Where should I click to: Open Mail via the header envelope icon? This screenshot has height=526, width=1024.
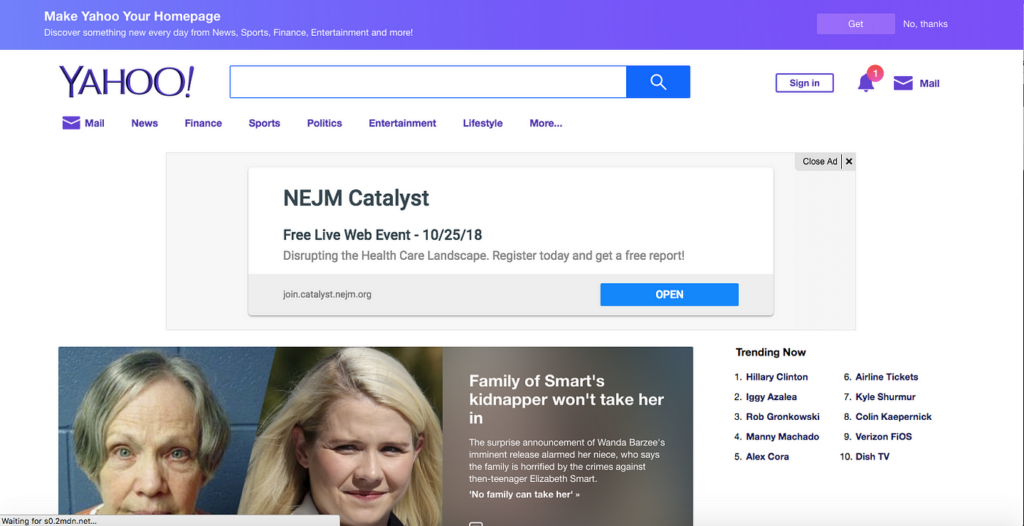pyautogui.click(x=903, y=83)
